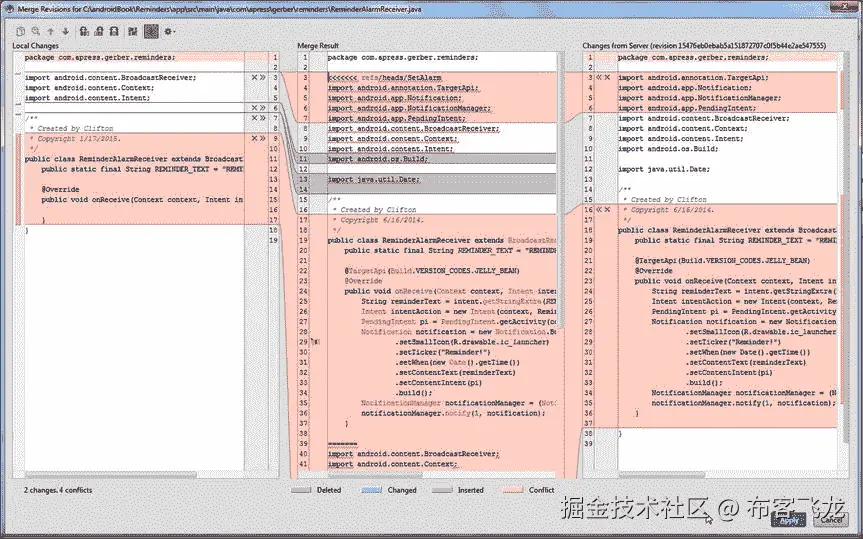Click '@Override' line in Local Changes
Screen dimensions: 863x539
[x=61, y=189]
